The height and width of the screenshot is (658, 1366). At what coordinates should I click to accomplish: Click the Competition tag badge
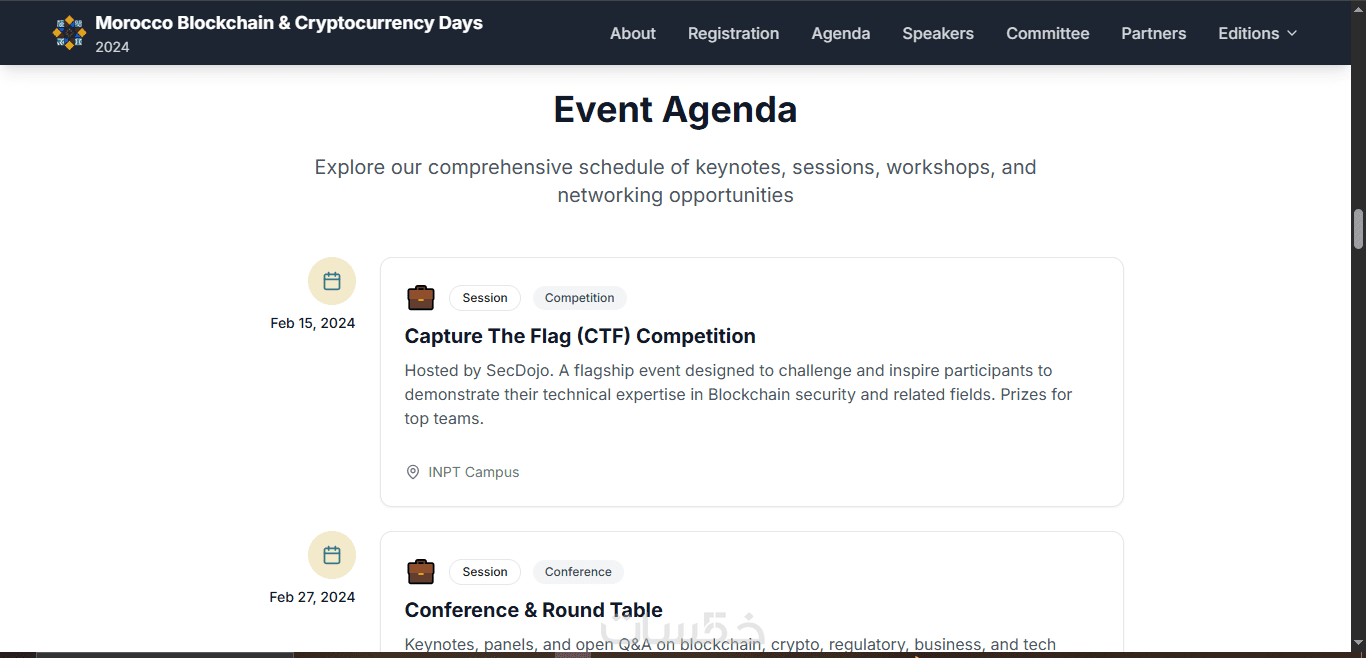tap(580, 298)
